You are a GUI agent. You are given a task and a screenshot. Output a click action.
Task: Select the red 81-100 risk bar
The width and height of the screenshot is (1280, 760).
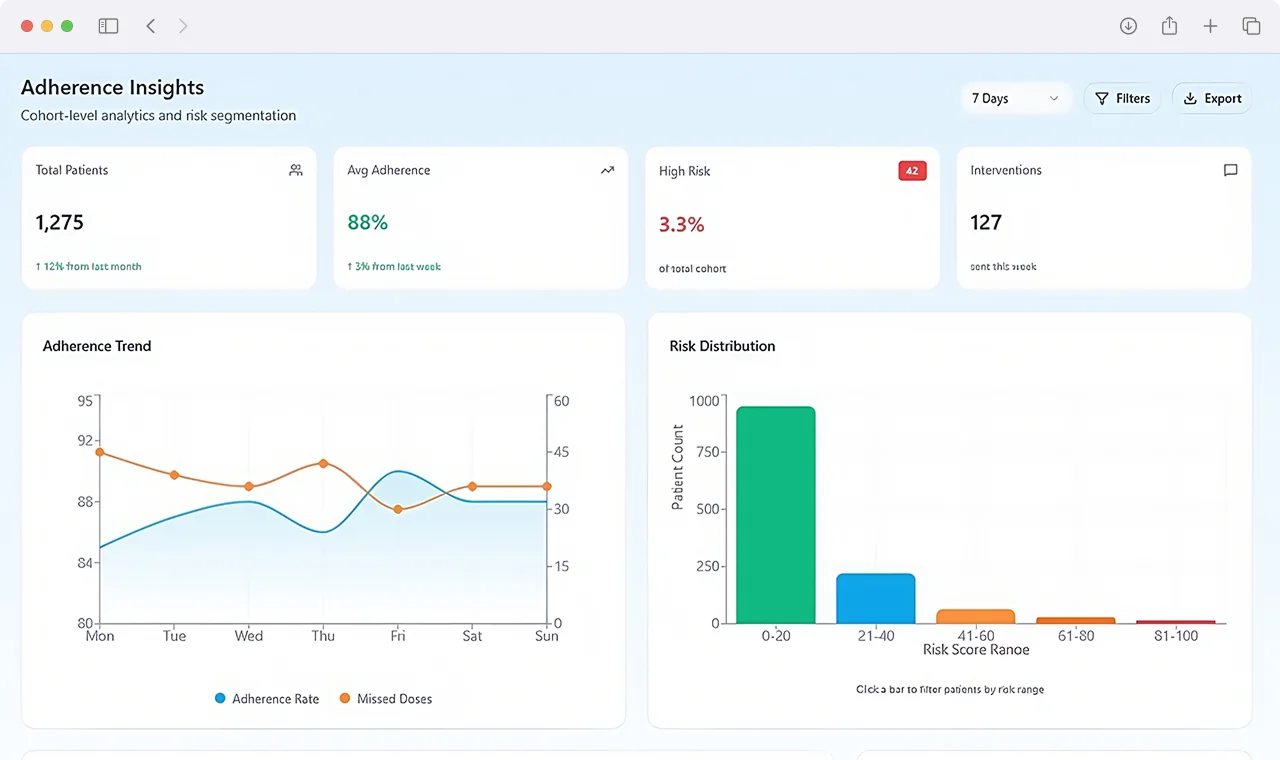point(1176,621)
